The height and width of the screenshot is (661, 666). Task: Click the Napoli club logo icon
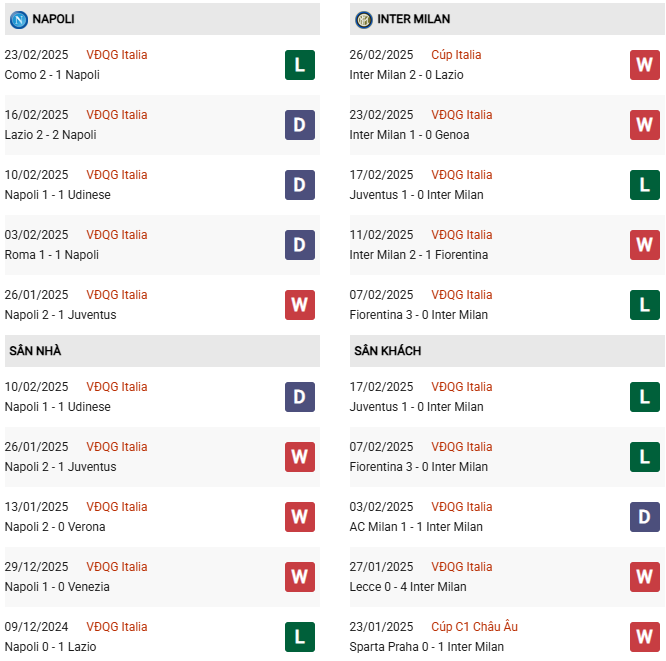coord(18,19)
